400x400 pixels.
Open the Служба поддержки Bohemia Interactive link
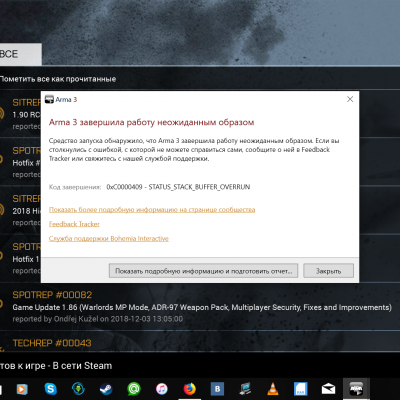click(109, 238)
